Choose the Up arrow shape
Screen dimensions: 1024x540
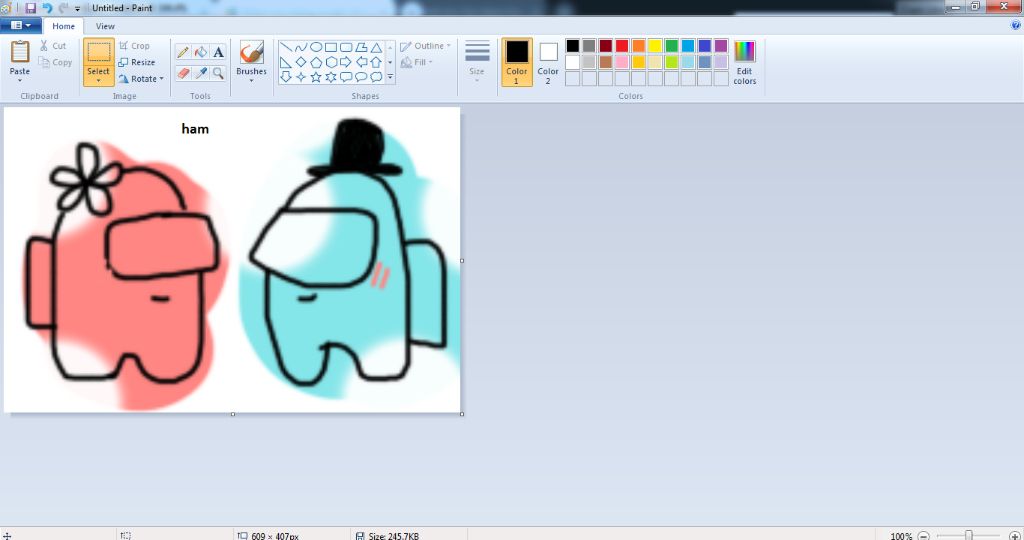(376, 62)
